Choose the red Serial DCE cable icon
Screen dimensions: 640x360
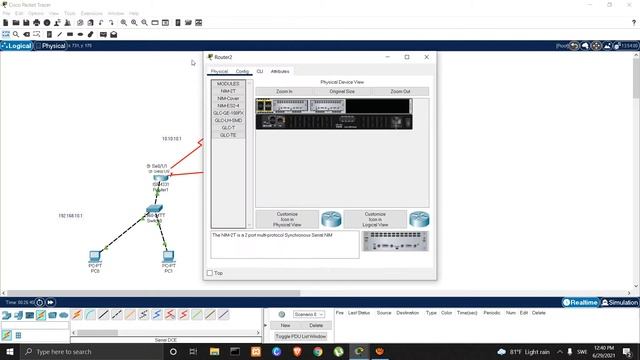pos(170,315)
